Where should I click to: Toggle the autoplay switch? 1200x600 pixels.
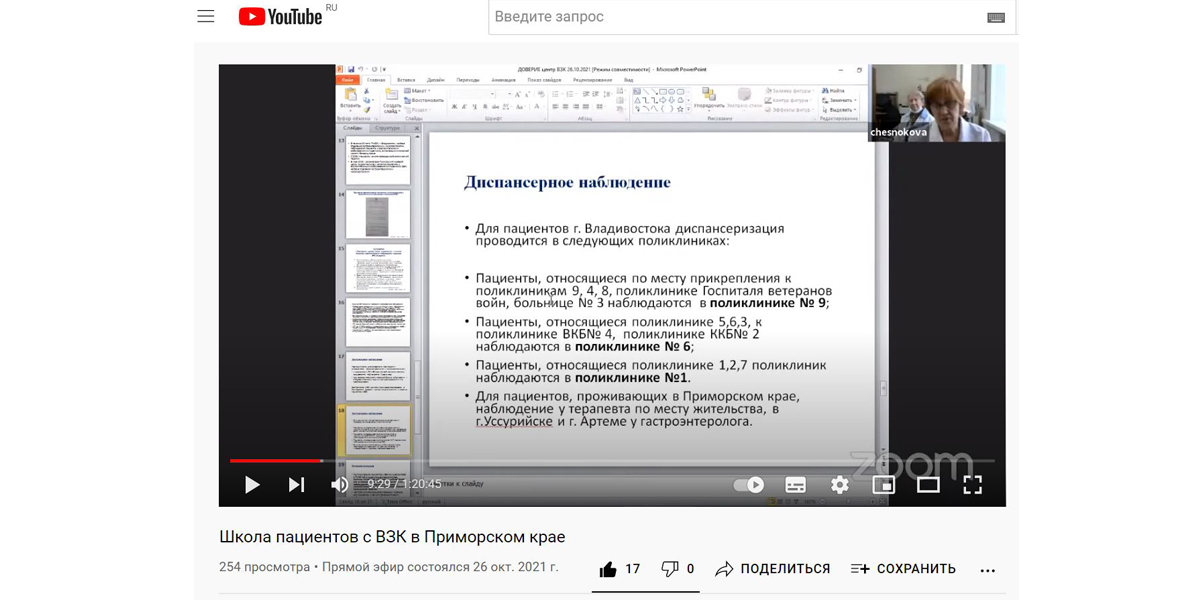tap(749, 485)
